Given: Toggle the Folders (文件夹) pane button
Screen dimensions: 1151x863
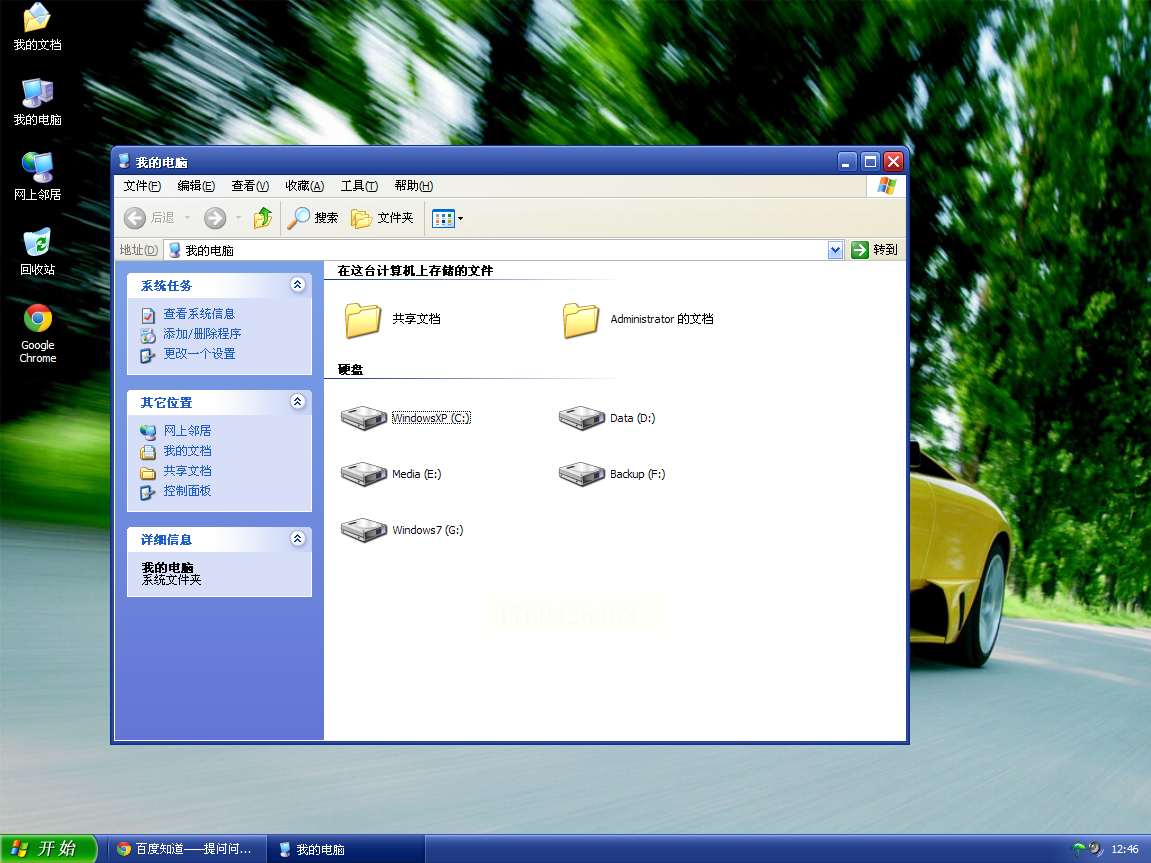Looking at the screenshot, I should (x=382, y=218).
